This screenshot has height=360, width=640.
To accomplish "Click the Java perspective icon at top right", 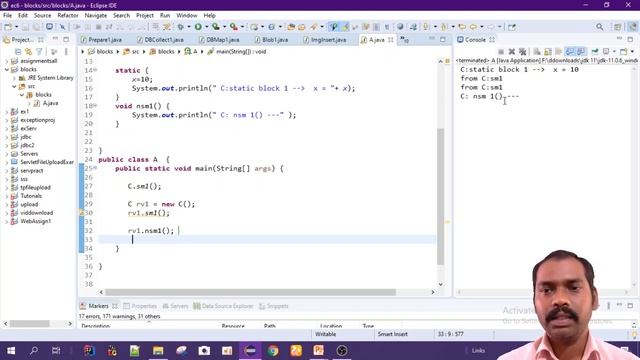I will (633, 27).
